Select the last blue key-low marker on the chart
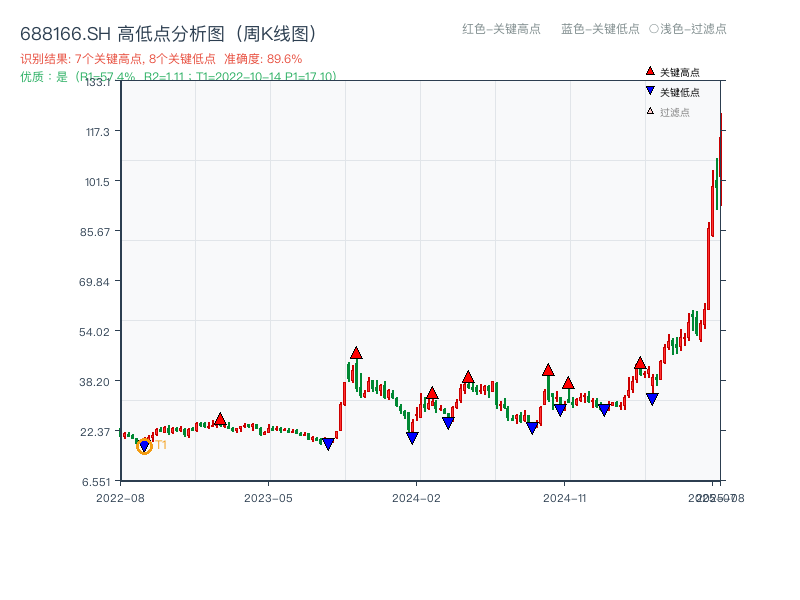The width and height of the screenshot is (800, 600). pos(652,399)
